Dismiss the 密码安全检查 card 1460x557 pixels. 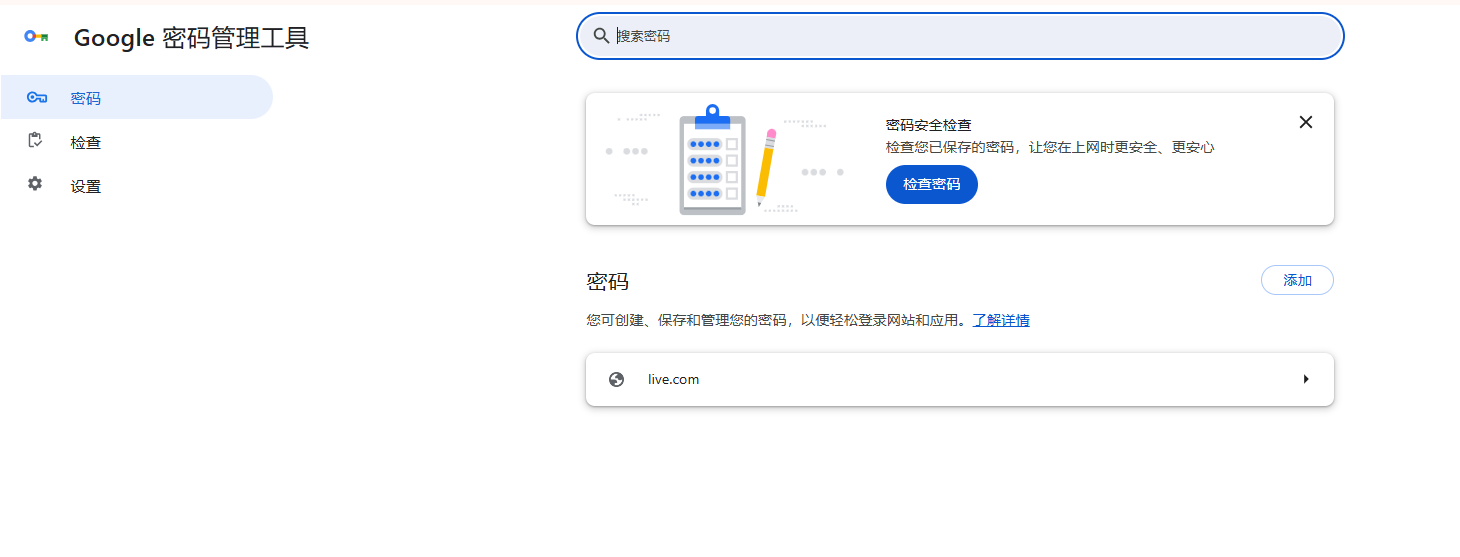pos(1305,122)
